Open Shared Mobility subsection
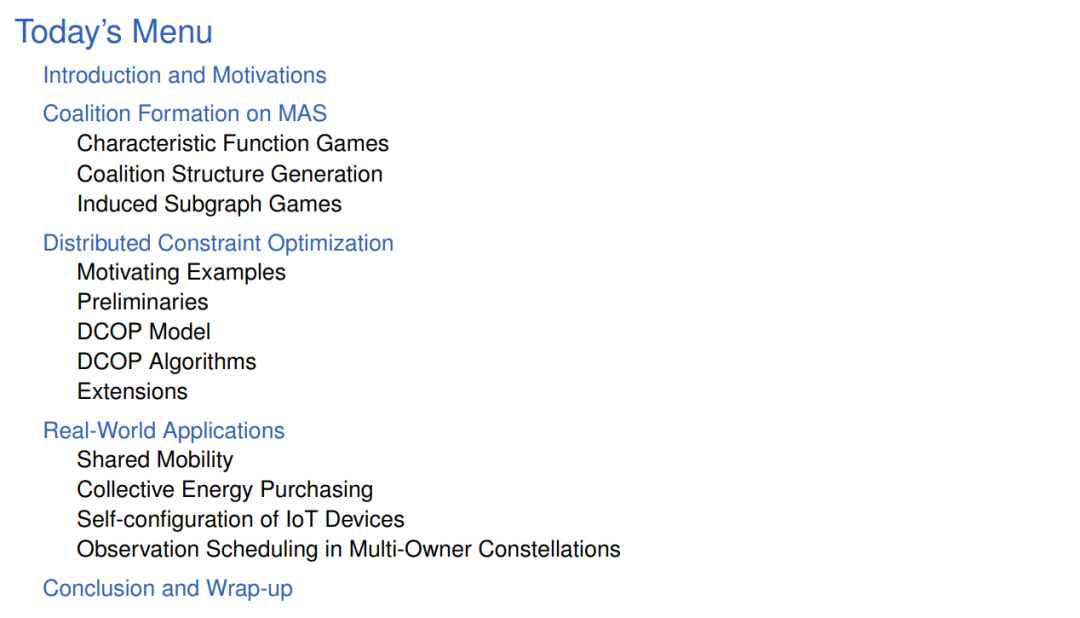The image size is (1080, 618). point(155,460)
